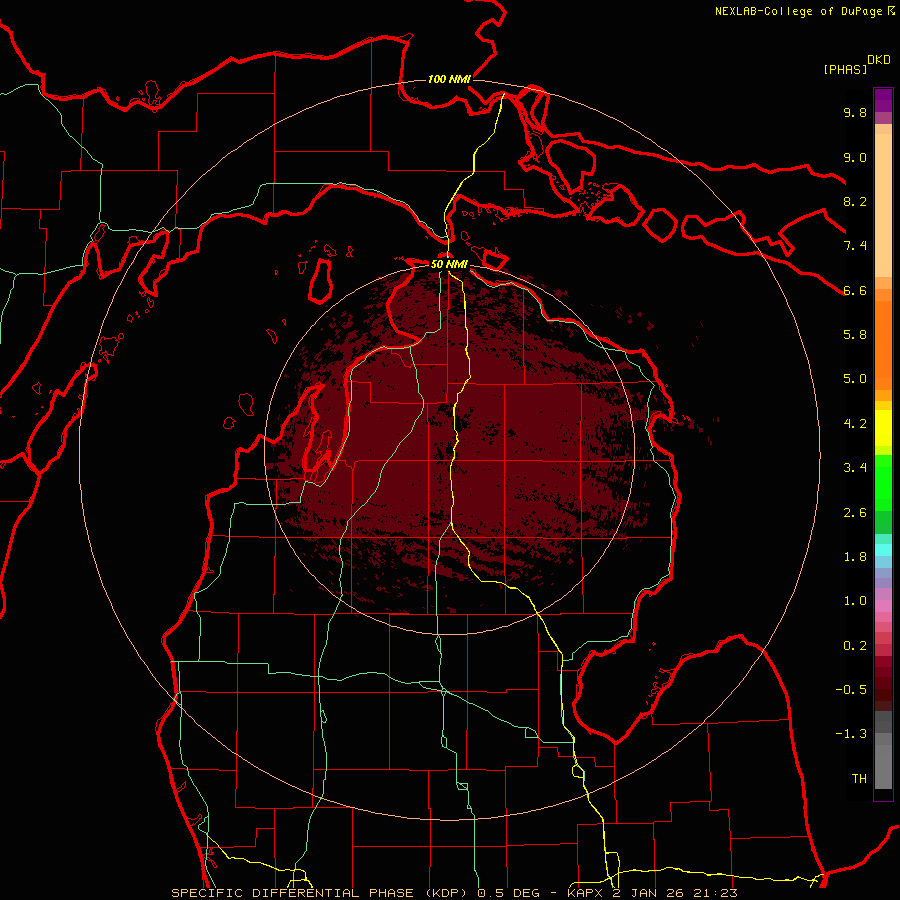Click the KAPX radar site identifier

[587, 893]
